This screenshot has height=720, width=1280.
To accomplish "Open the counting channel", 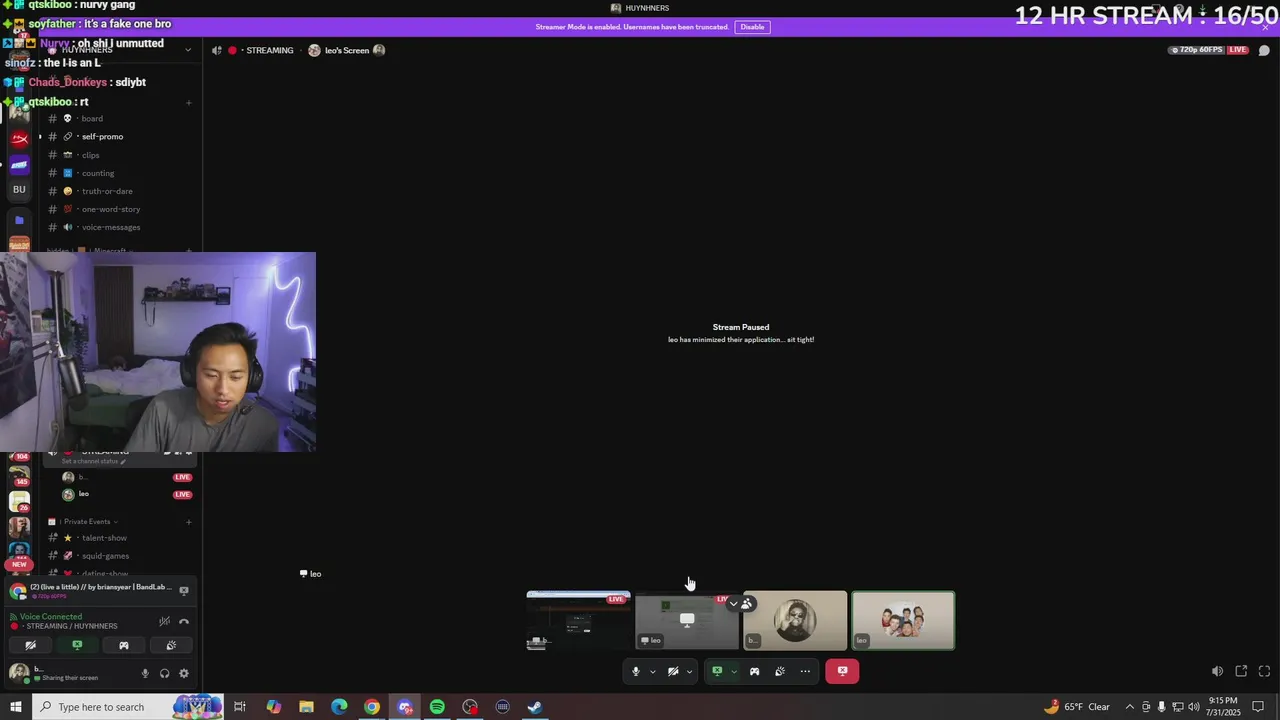I will pyautogui.click(x=98, y=173).
